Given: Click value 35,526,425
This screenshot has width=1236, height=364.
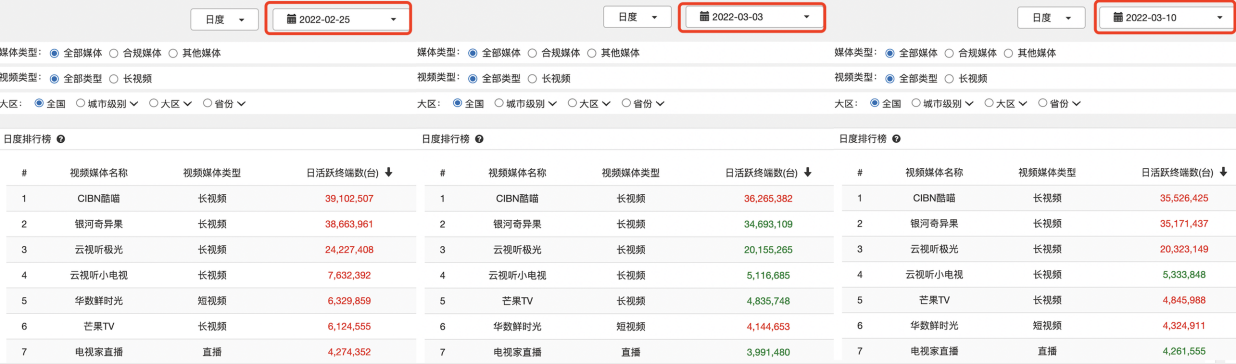Looking at the screenshot, I should [x=1184, y=199].
